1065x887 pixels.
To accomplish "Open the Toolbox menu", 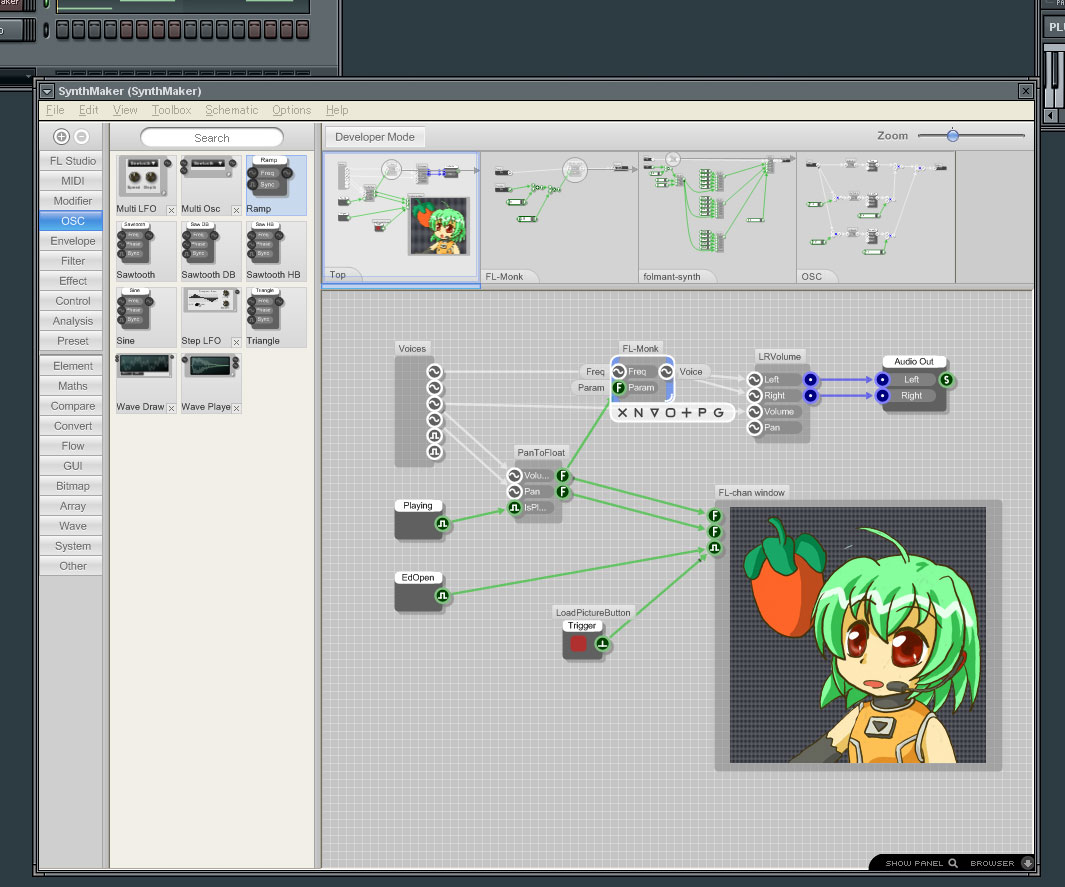I will [171, 110].
